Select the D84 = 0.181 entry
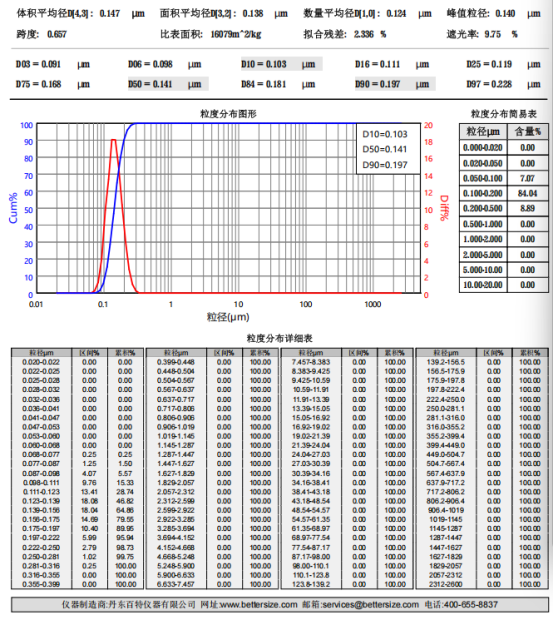This screenshot has width=554, height=620. click(x=278, y=84)
